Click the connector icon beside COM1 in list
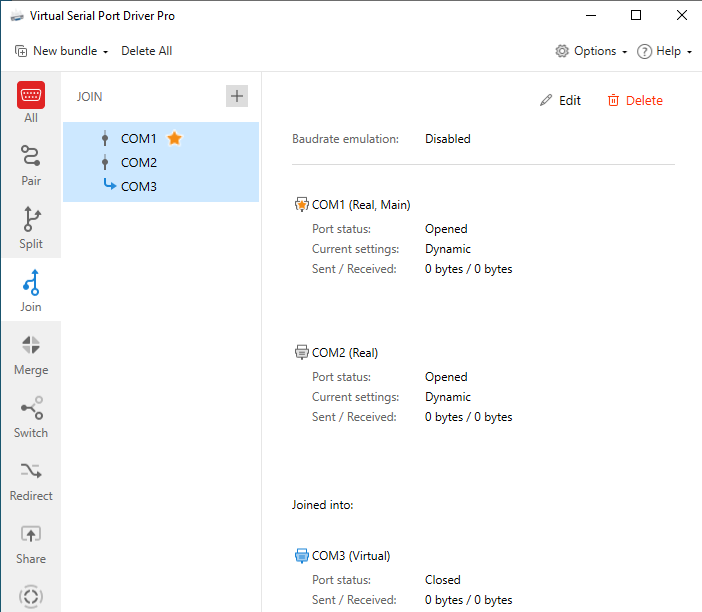Viewport: 702px width, 612px height. 105,138
